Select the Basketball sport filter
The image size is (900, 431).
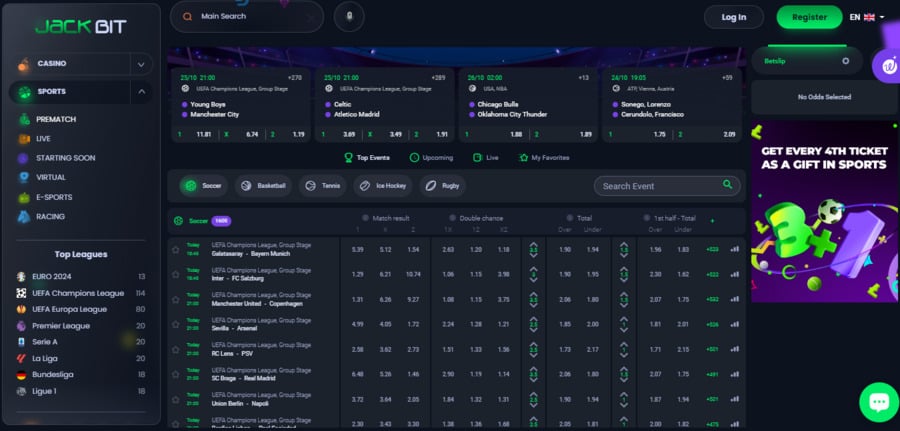pos(263,186)
